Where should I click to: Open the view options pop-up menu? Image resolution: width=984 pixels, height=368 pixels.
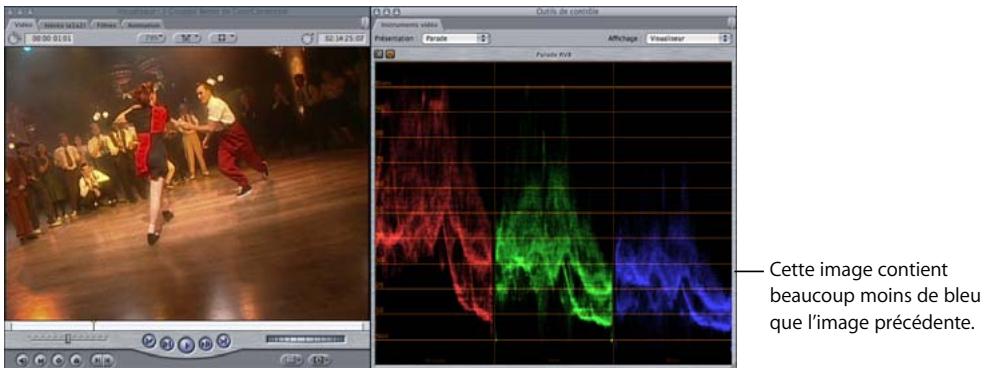tap(223, 38)
